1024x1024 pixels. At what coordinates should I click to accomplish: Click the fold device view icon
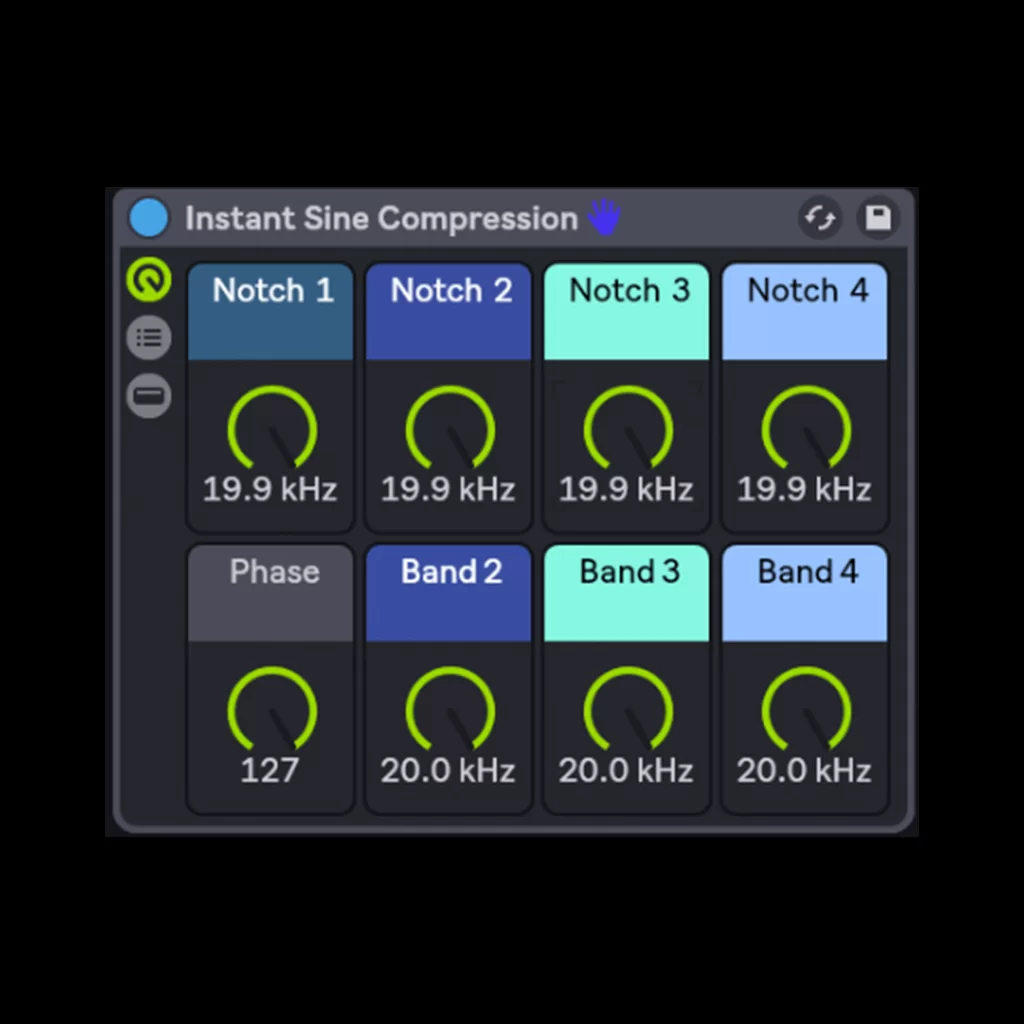coord(148,396)
